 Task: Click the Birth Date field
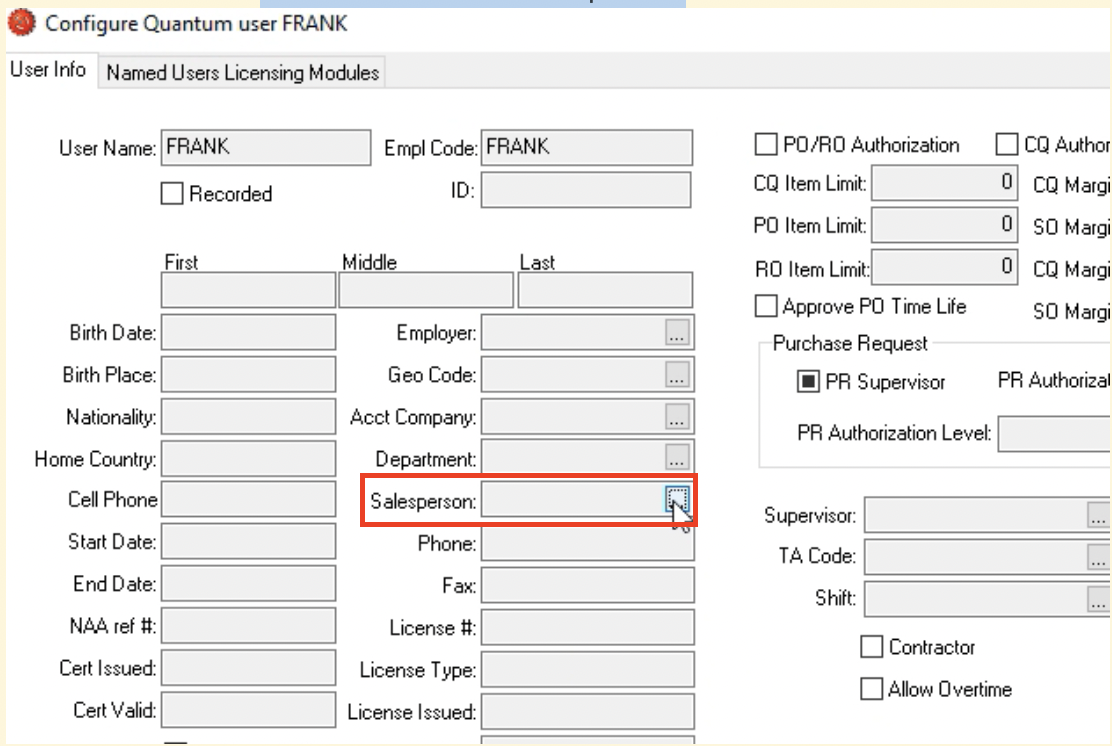[x=248, y=333]
